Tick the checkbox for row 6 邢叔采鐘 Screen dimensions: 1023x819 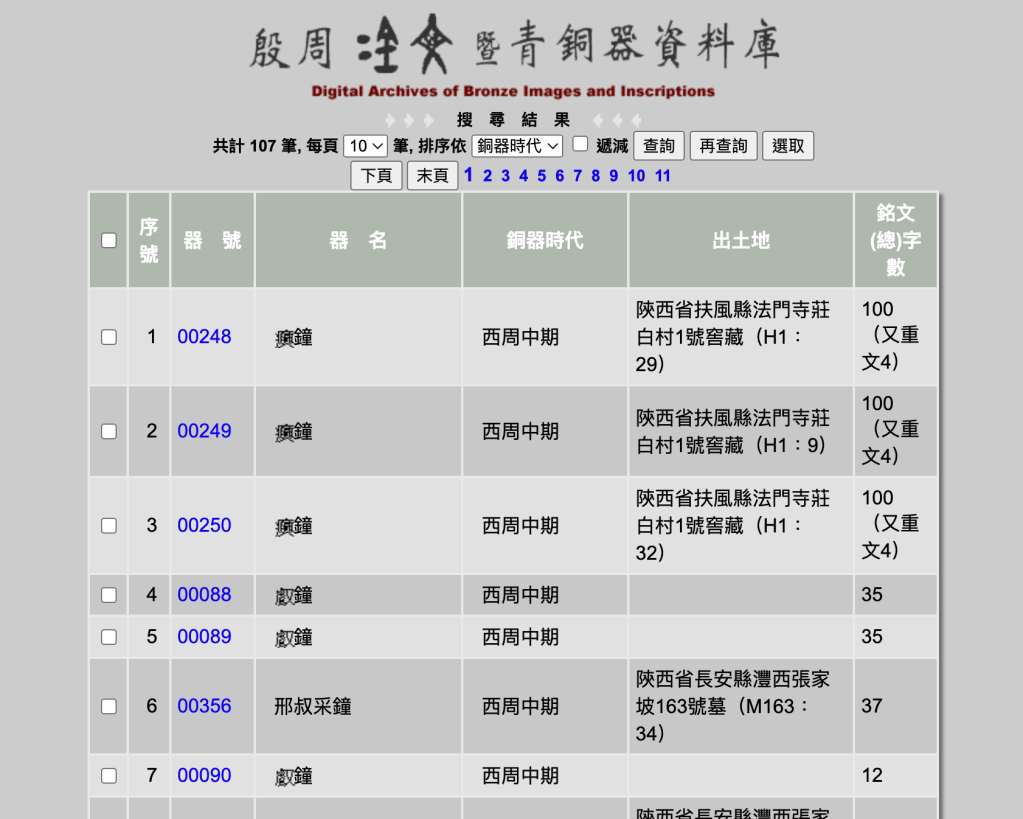click(109, 706)
